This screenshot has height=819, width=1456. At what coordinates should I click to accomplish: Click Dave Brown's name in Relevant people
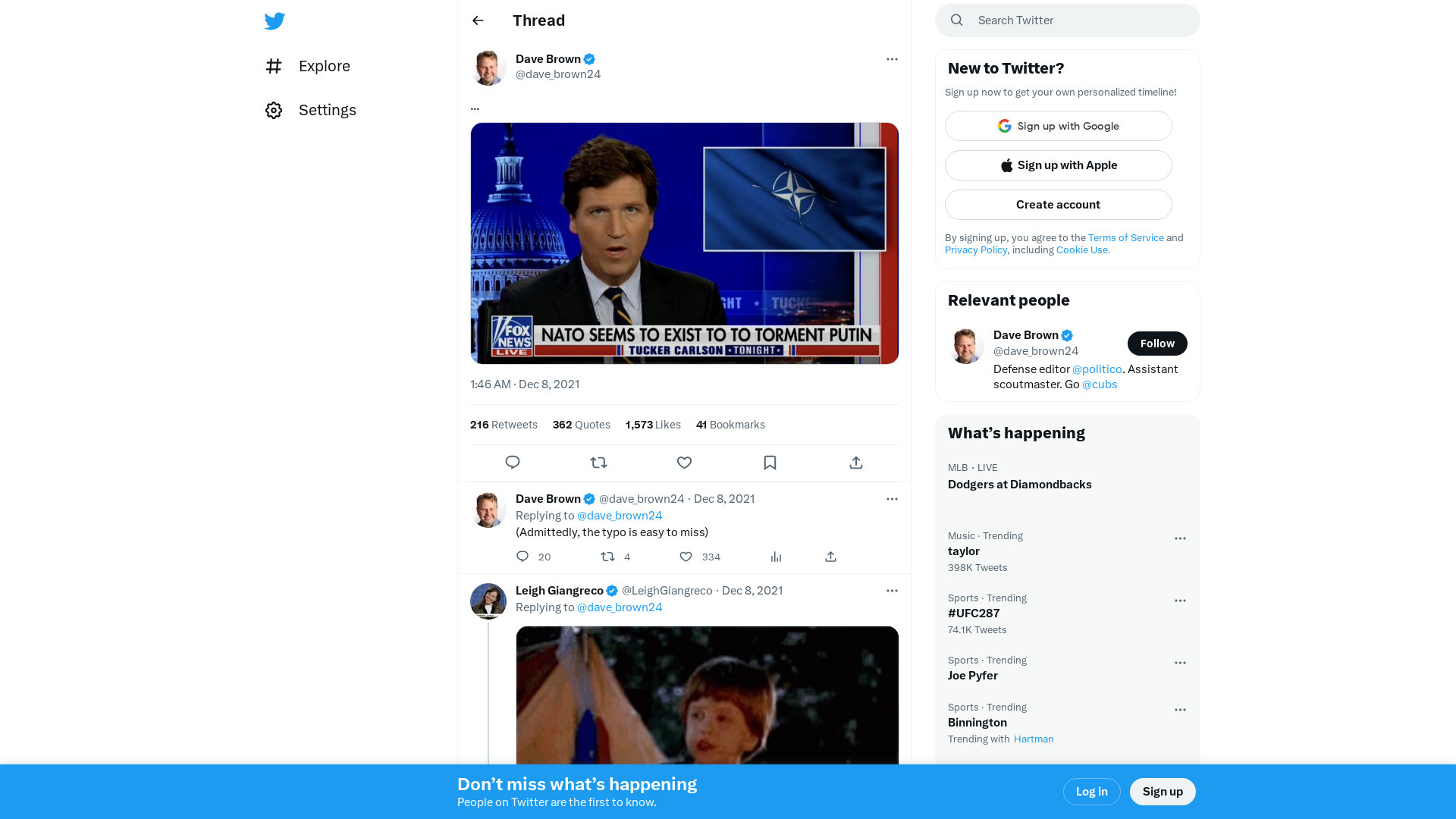(1025, 335)
